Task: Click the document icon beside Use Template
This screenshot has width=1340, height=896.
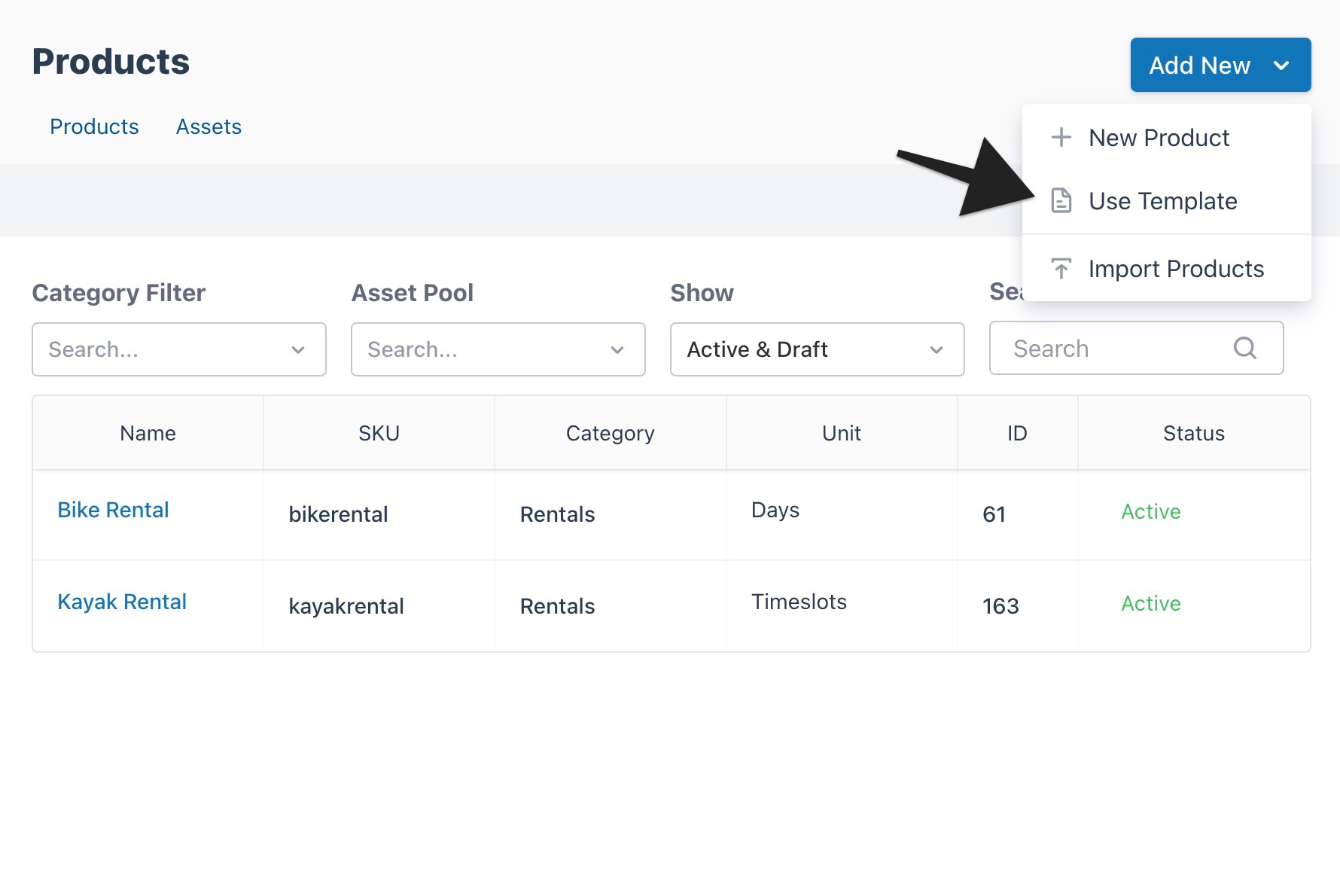Action: point(1061,200)
